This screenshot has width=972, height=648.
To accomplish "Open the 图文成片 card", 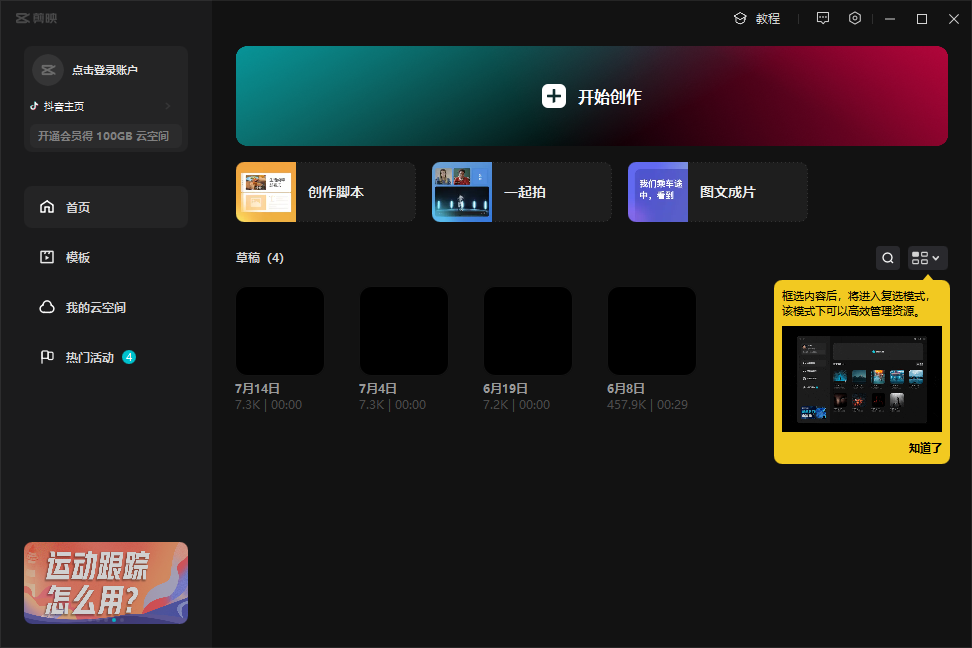I will (717, 192).
